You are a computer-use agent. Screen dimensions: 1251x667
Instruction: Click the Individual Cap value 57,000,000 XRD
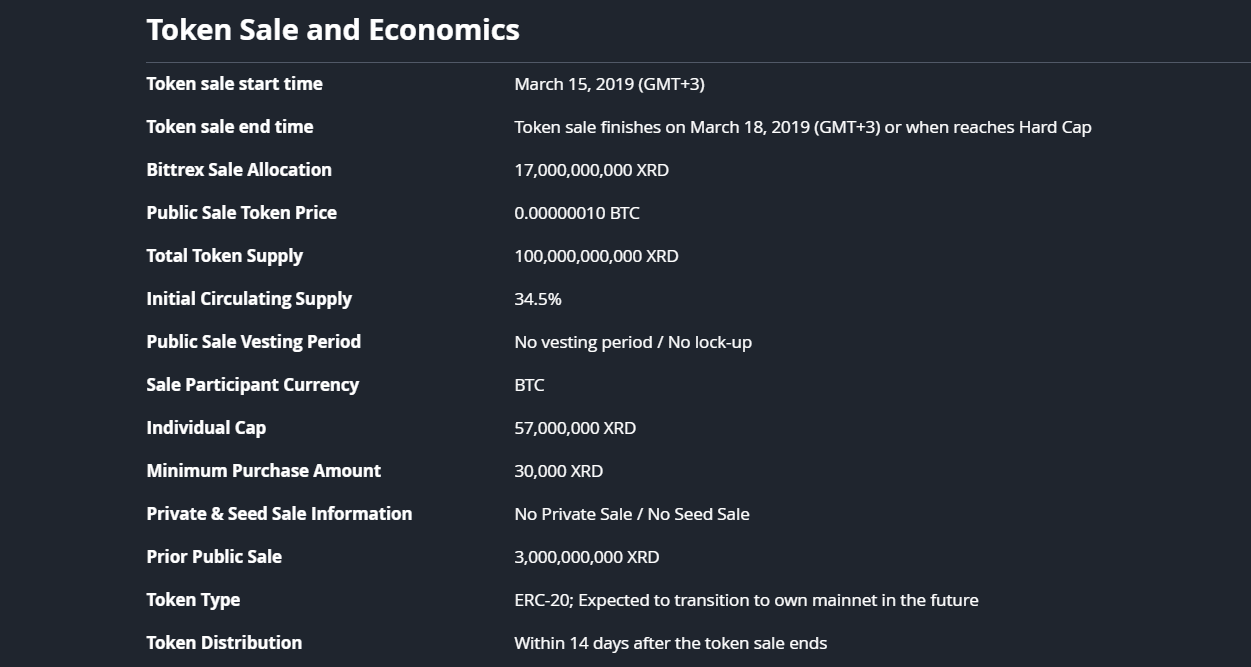pyautogui.click(x=574, y=428)
